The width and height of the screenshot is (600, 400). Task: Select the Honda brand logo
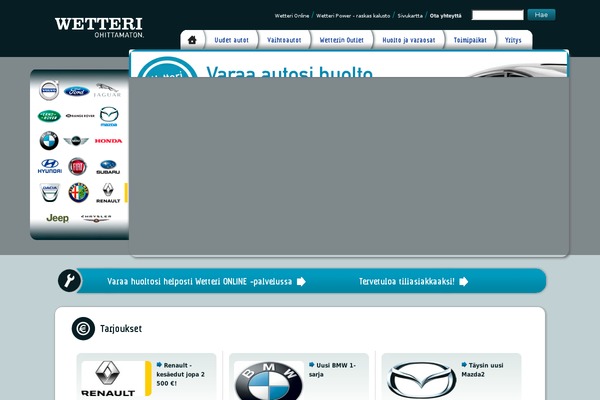pos(108,141)
